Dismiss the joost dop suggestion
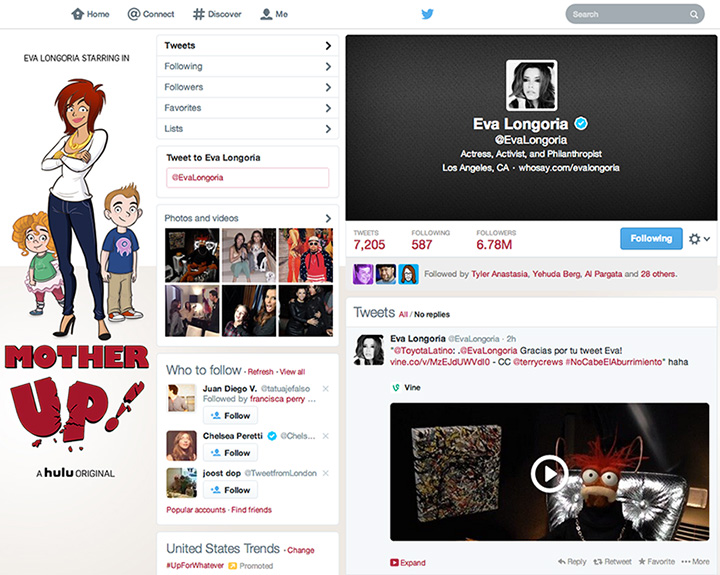The image size is (720, 575). coord(326,473)
